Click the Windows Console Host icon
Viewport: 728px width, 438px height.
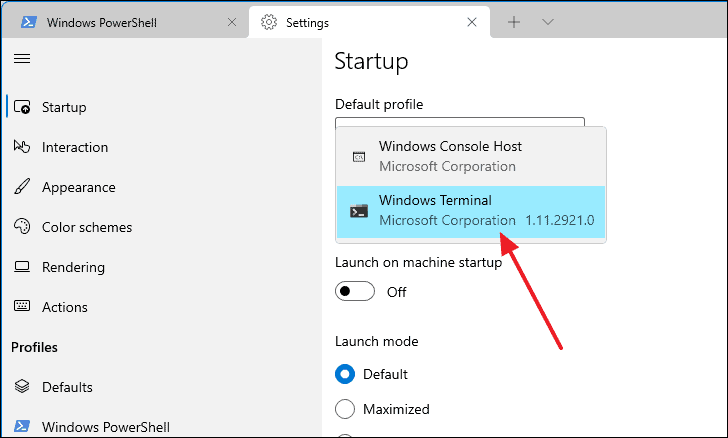tap(358, 157)
